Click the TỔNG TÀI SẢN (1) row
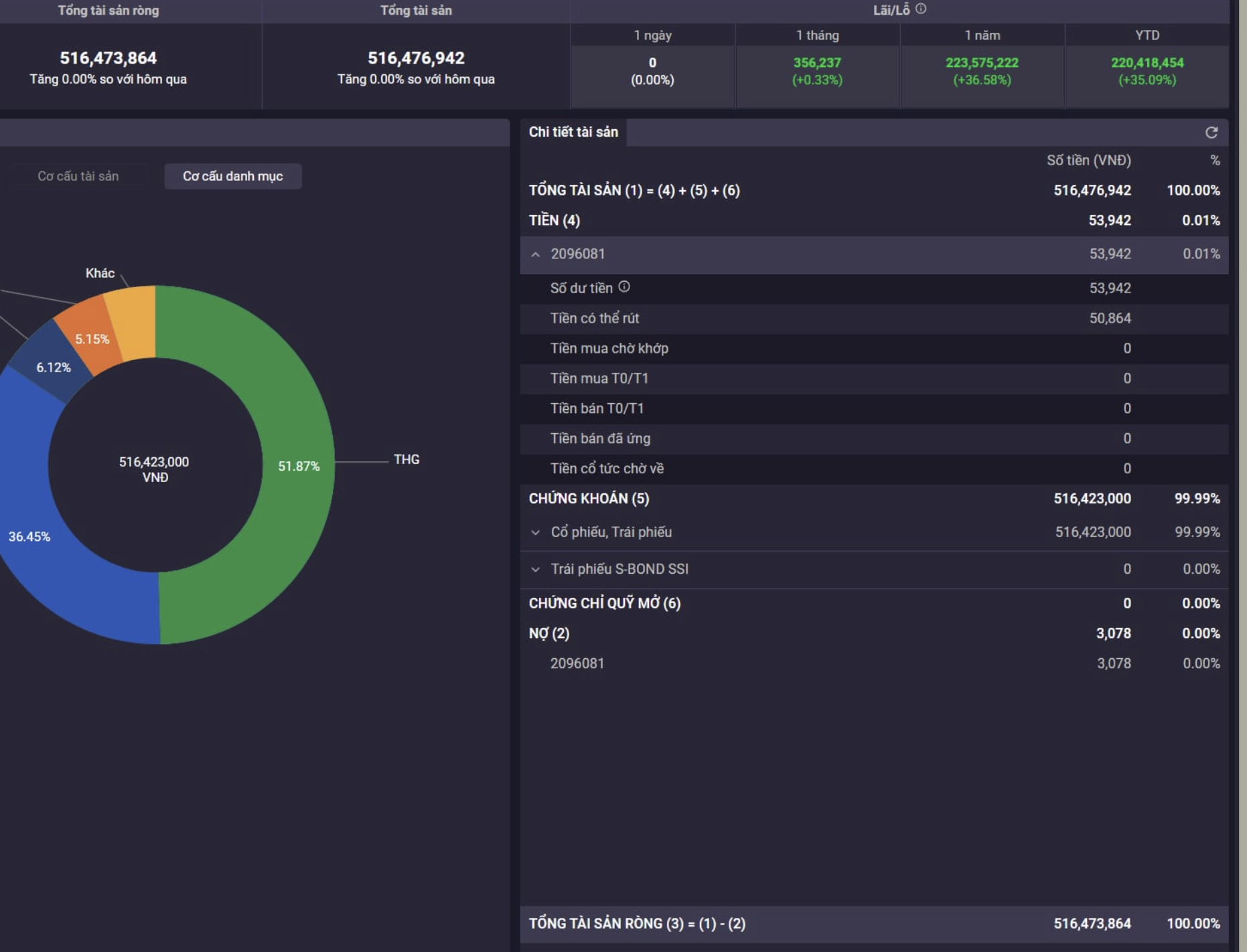 tap(874, 190)
